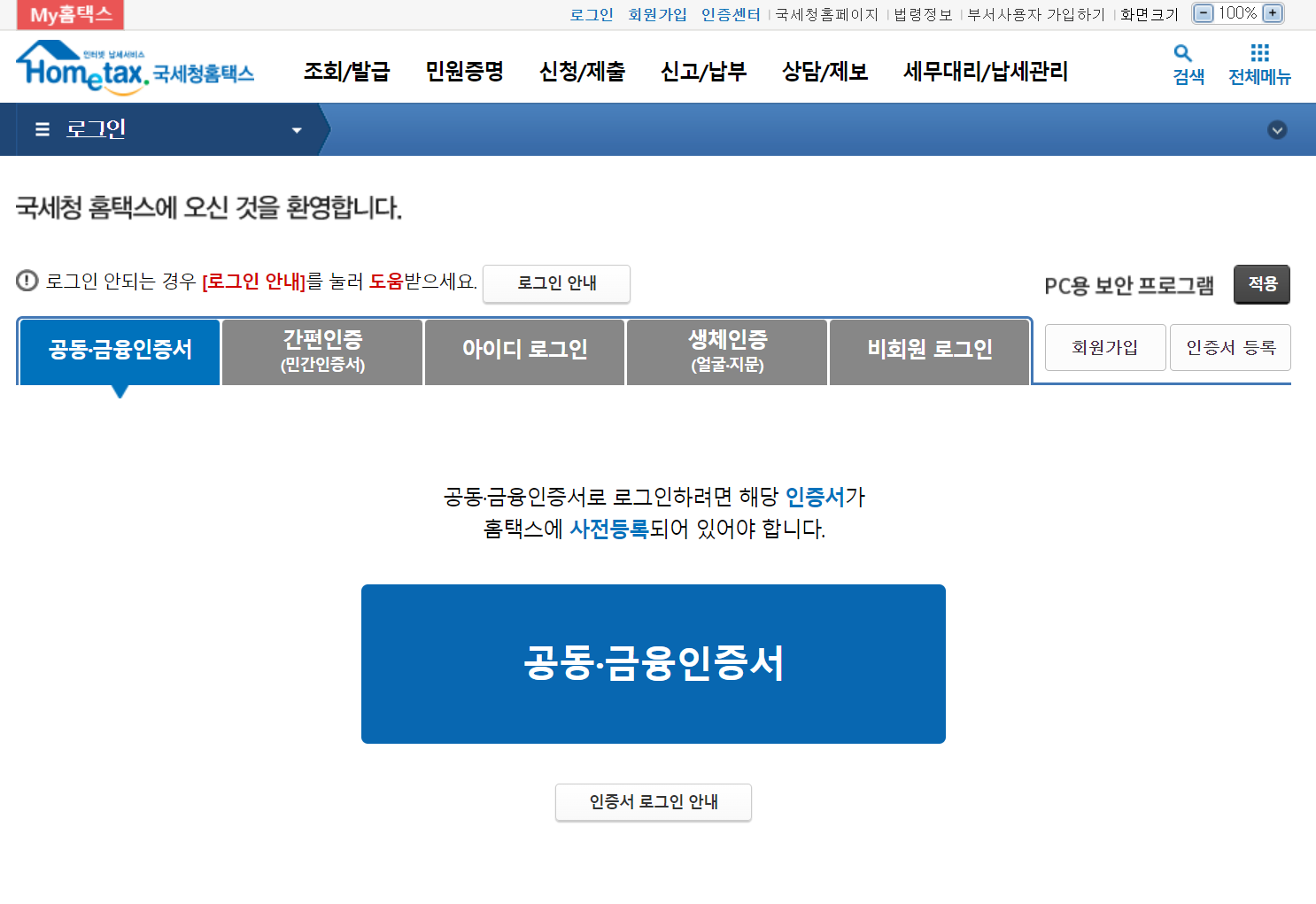Click the top 회원가입 link

pyautogui.click(x=657, y=14)
